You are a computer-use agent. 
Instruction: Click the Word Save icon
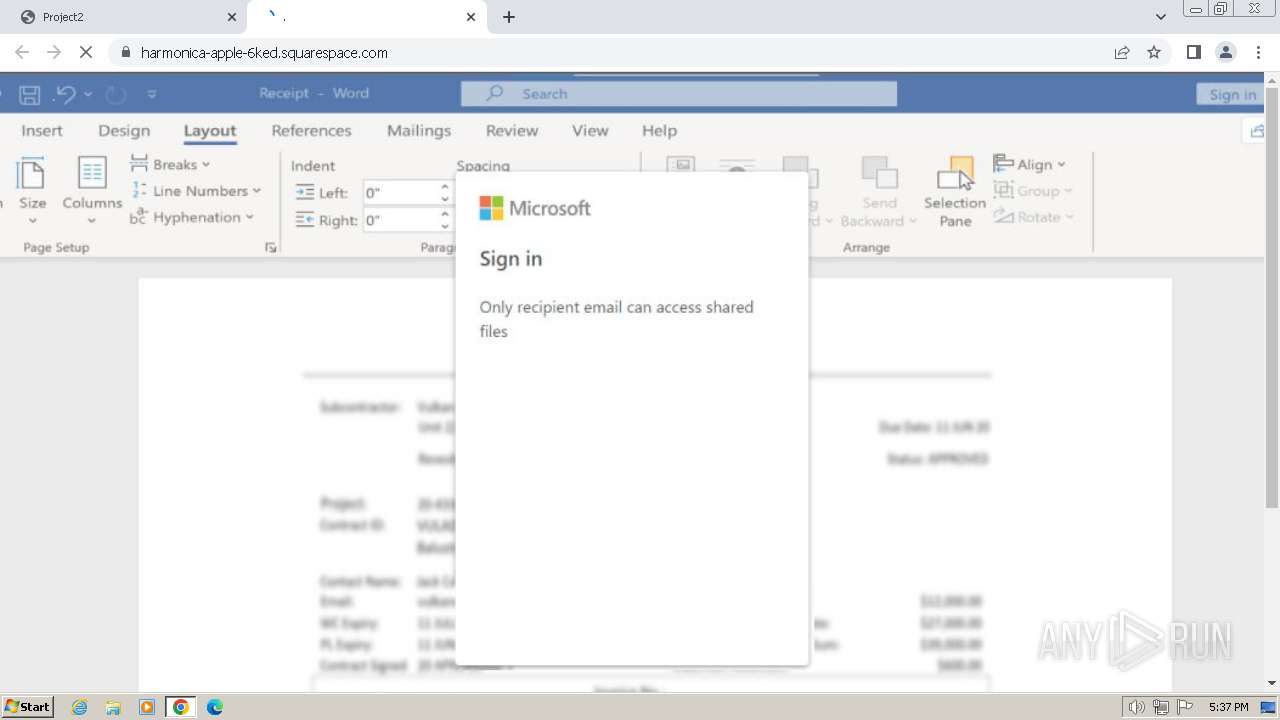[x=30, y=94]
